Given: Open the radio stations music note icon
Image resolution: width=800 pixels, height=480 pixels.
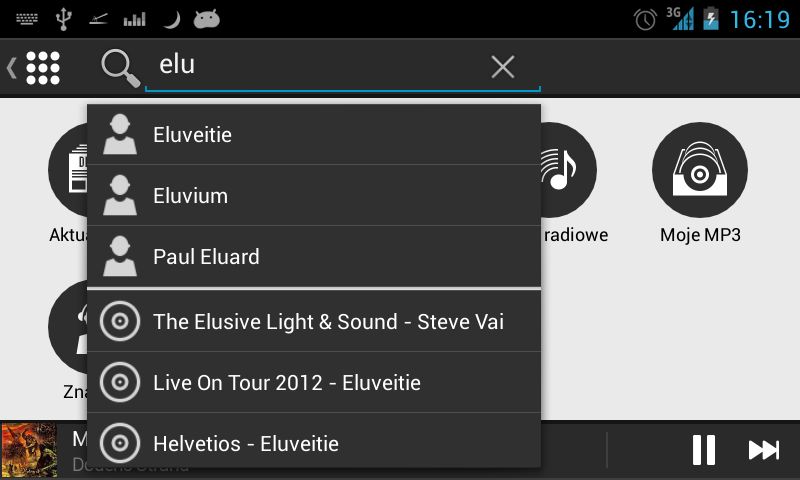Looking at the screenshot, I should (x=568, y=170).
